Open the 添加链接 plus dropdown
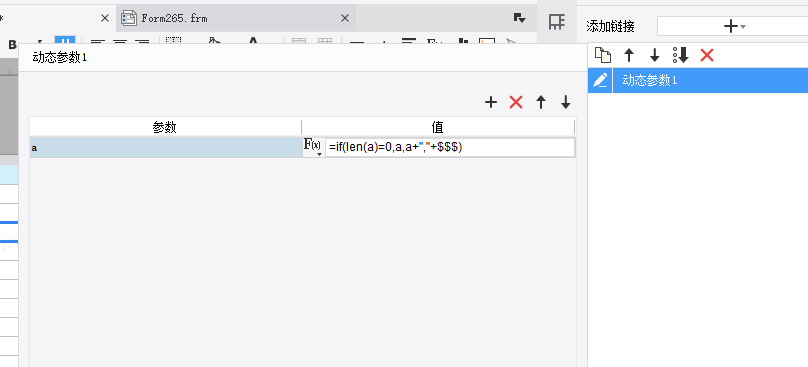Viewport: 808px width, 367px height. [734, 26]
